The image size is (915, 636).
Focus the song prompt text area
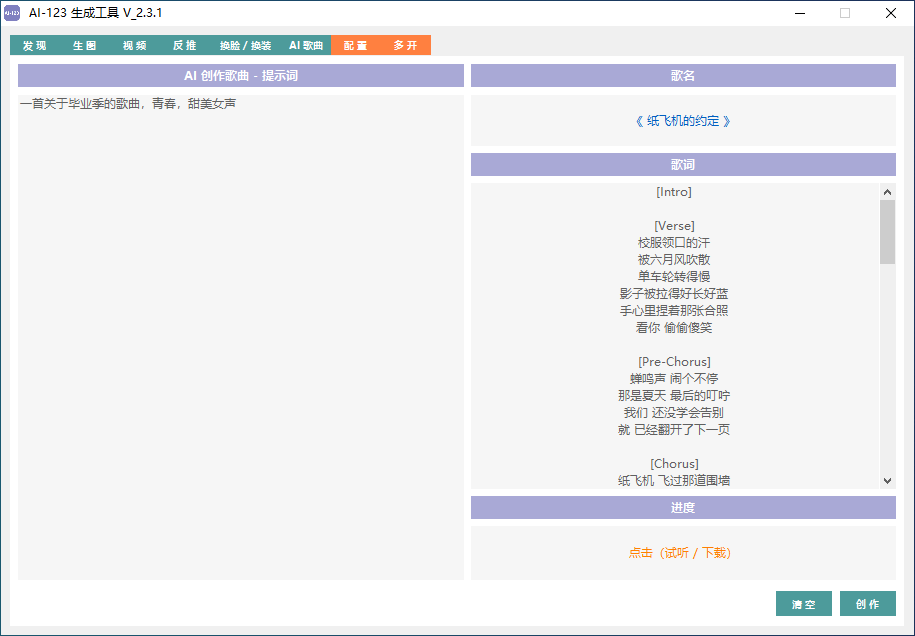[240, 337]
